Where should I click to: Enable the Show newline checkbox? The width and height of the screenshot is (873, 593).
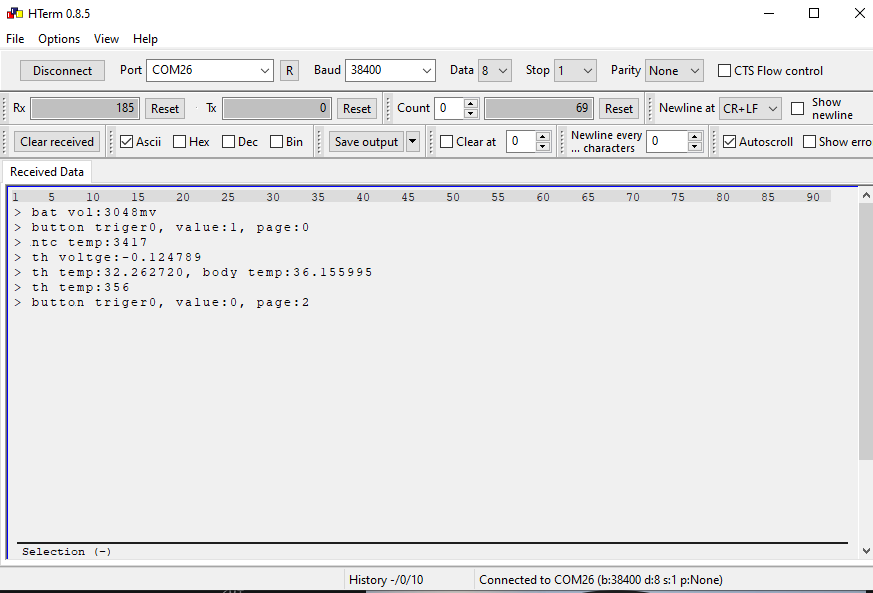(797, 109)
